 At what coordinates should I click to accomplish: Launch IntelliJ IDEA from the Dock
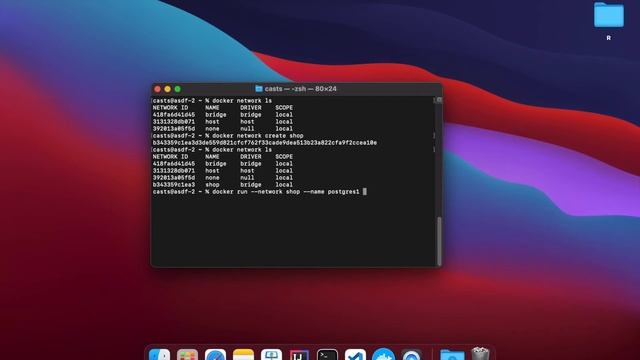(299, 354)
